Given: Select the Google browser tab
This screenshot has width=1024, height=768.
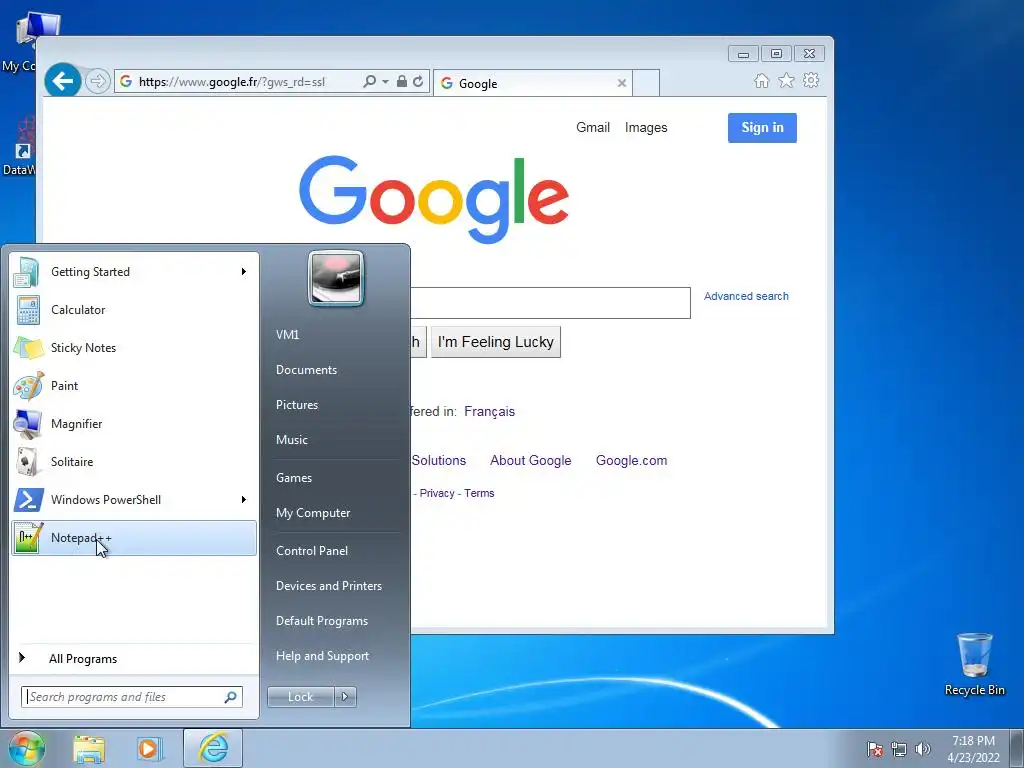Looking at the screenshot, I should [x=532, y=83].
